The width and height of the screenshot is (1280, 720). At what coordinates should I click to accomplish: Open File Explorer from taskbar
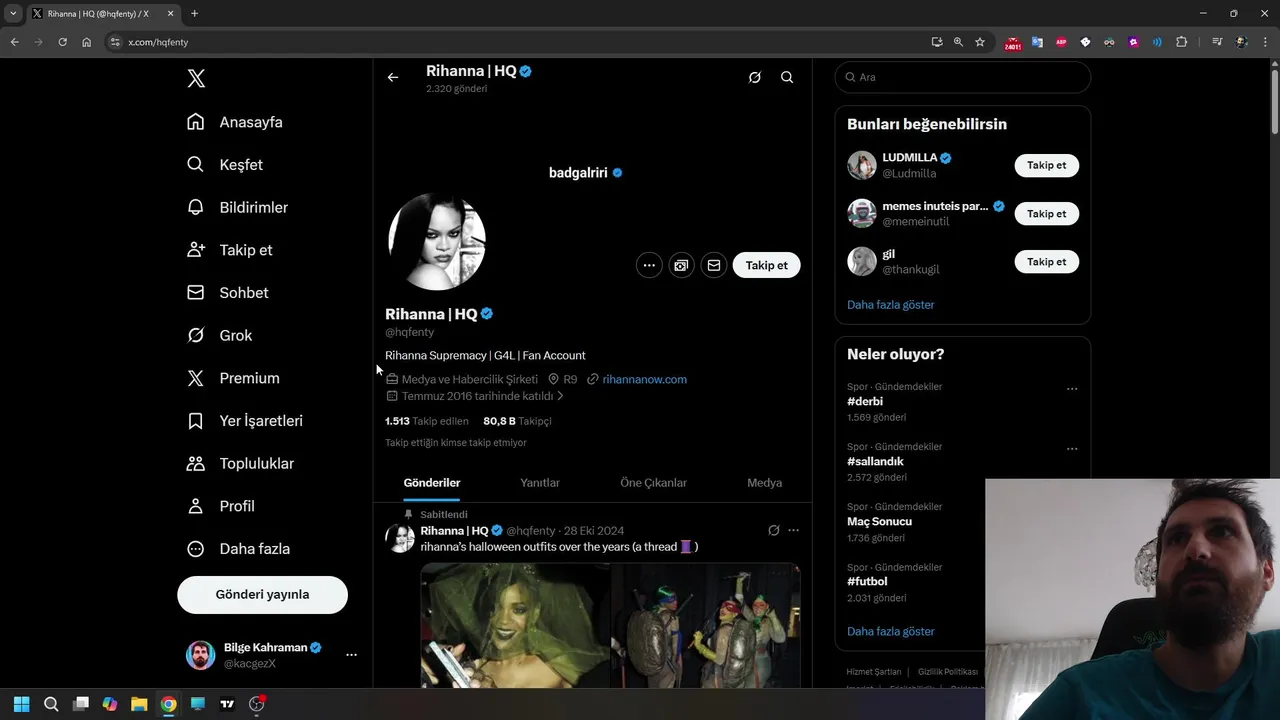[139, 704]
